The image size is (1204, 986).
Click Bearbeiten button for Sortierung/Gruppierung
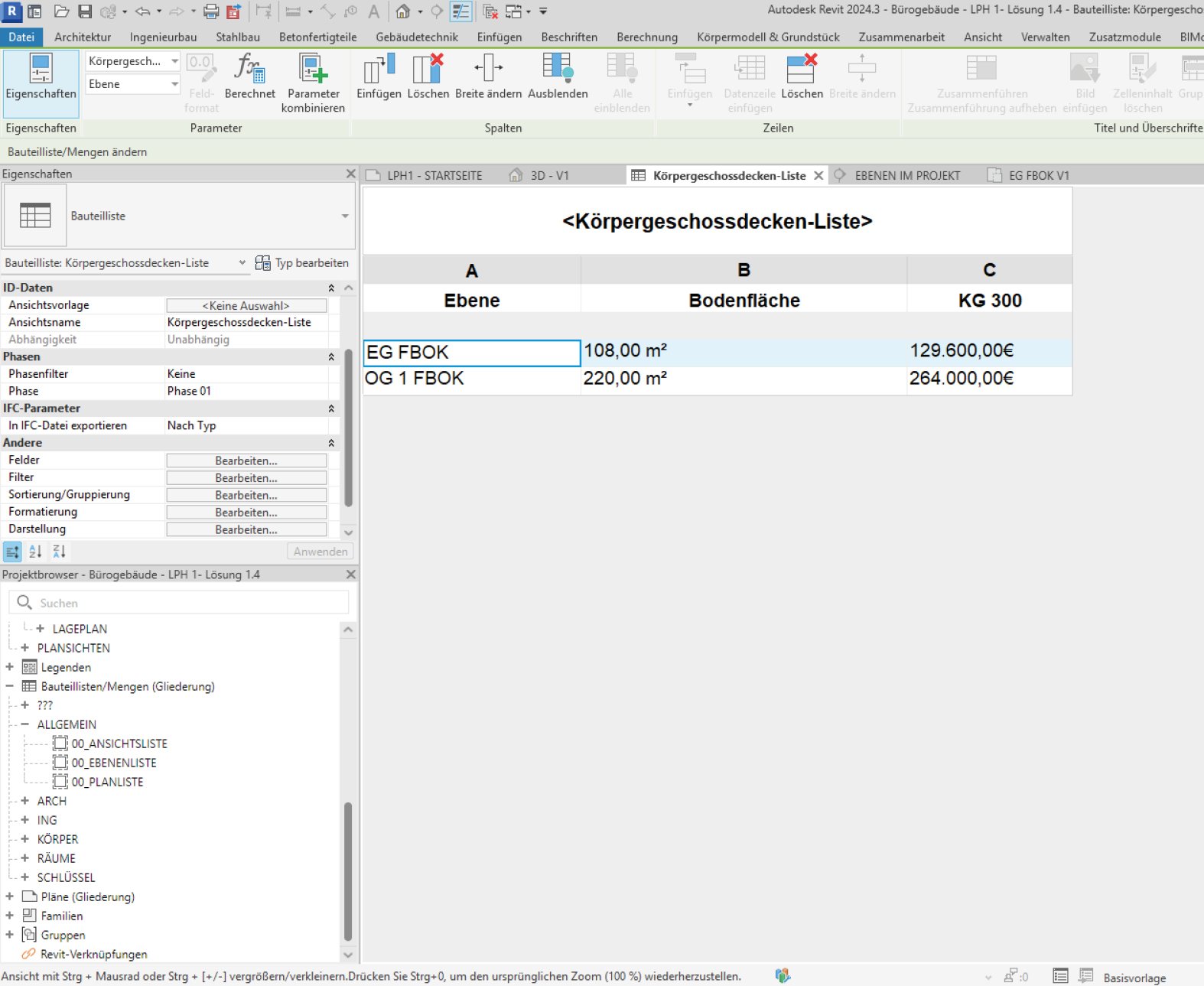coord(246,495)
